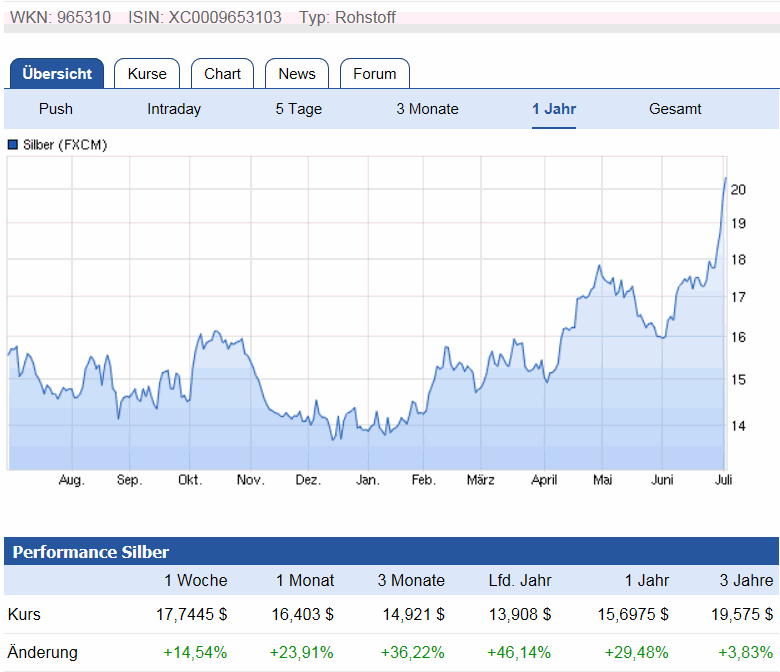The height and width of the screenshot is (672, 780).
Task: Display the 3 Monate chart range
Action: coord(427,109)
